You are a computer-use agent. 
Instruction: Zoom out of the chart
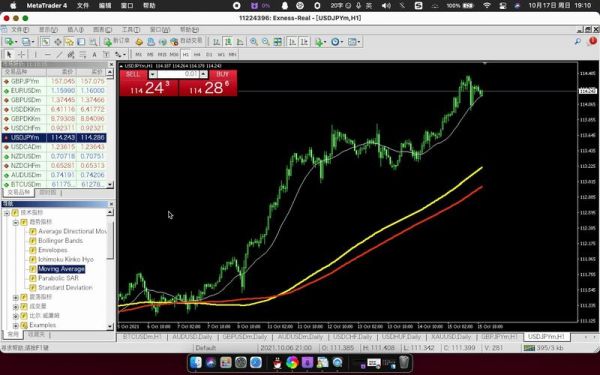pos(265,42)
